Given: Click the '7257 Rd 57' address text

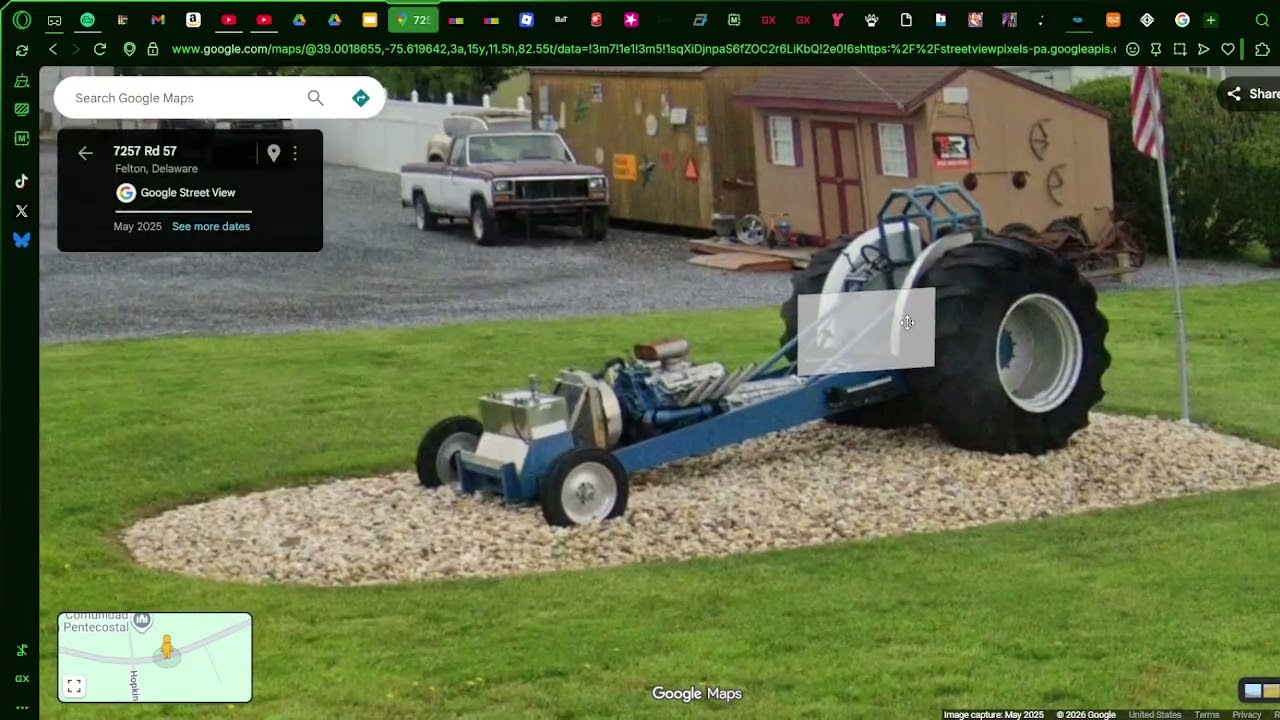Looking at the screenshot, I should point(145,152).
